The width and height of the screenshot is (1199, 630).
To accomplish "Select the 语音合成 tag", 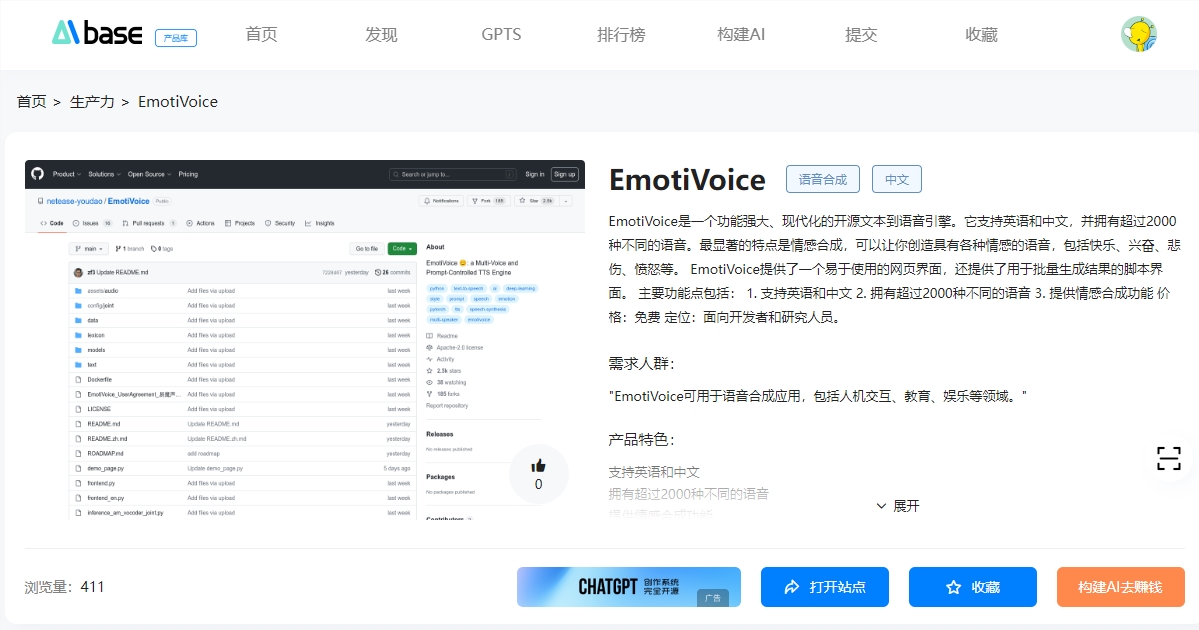I will (823, 180).
